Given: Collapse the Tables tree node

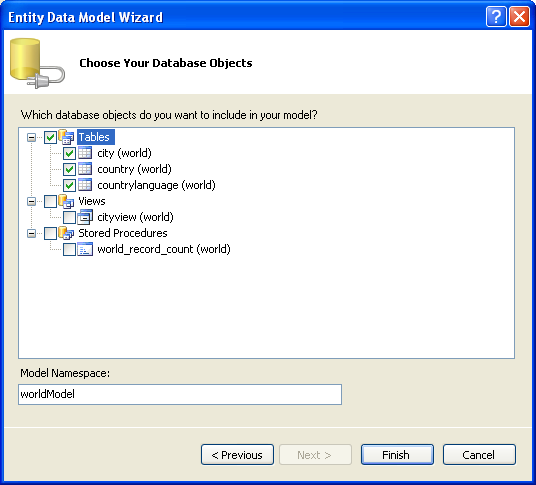Looking at the screenshot, I should pos(31,137).
